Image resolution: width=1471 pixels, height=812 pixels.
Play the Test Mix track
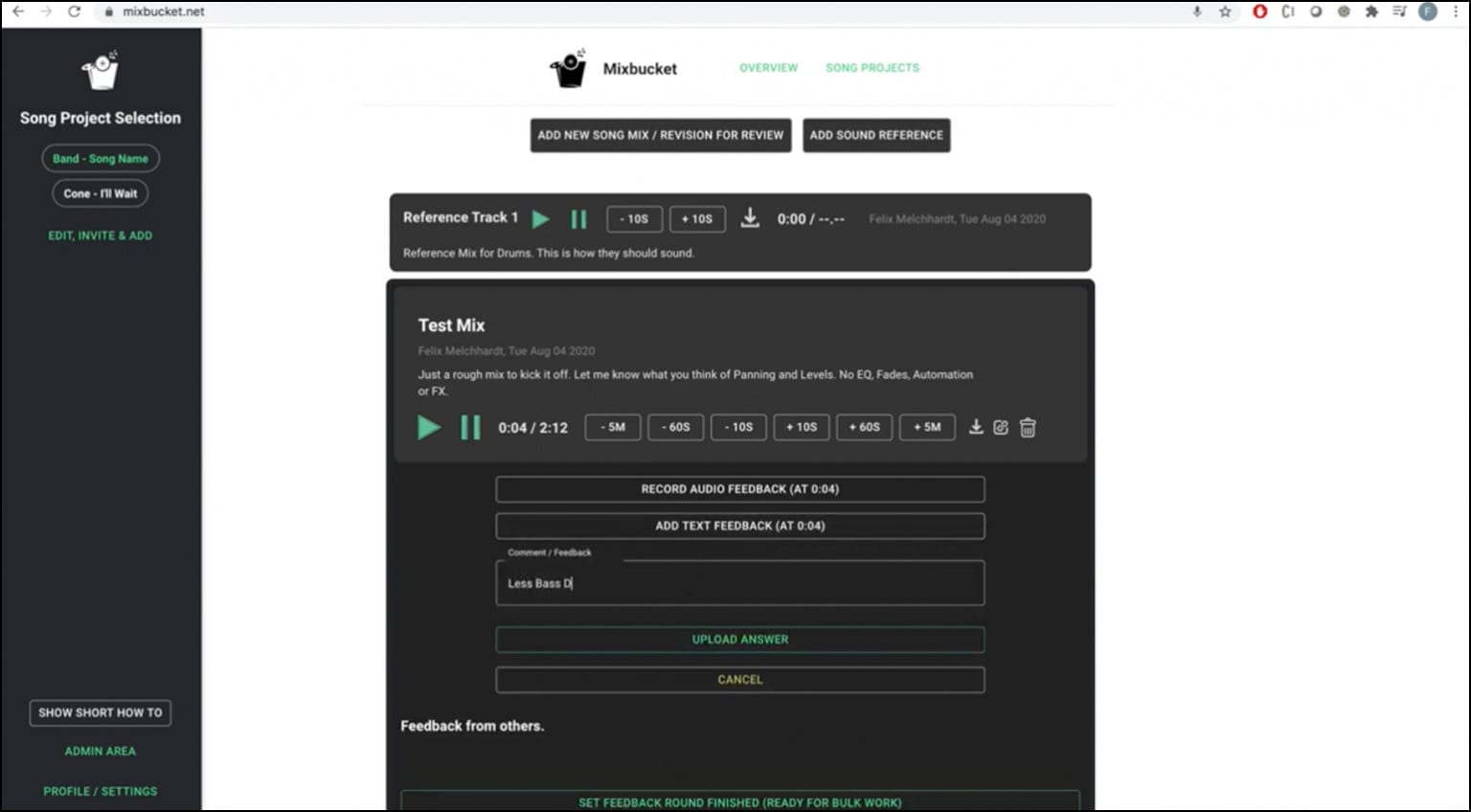pyautogui.click(x=429, y=428)
